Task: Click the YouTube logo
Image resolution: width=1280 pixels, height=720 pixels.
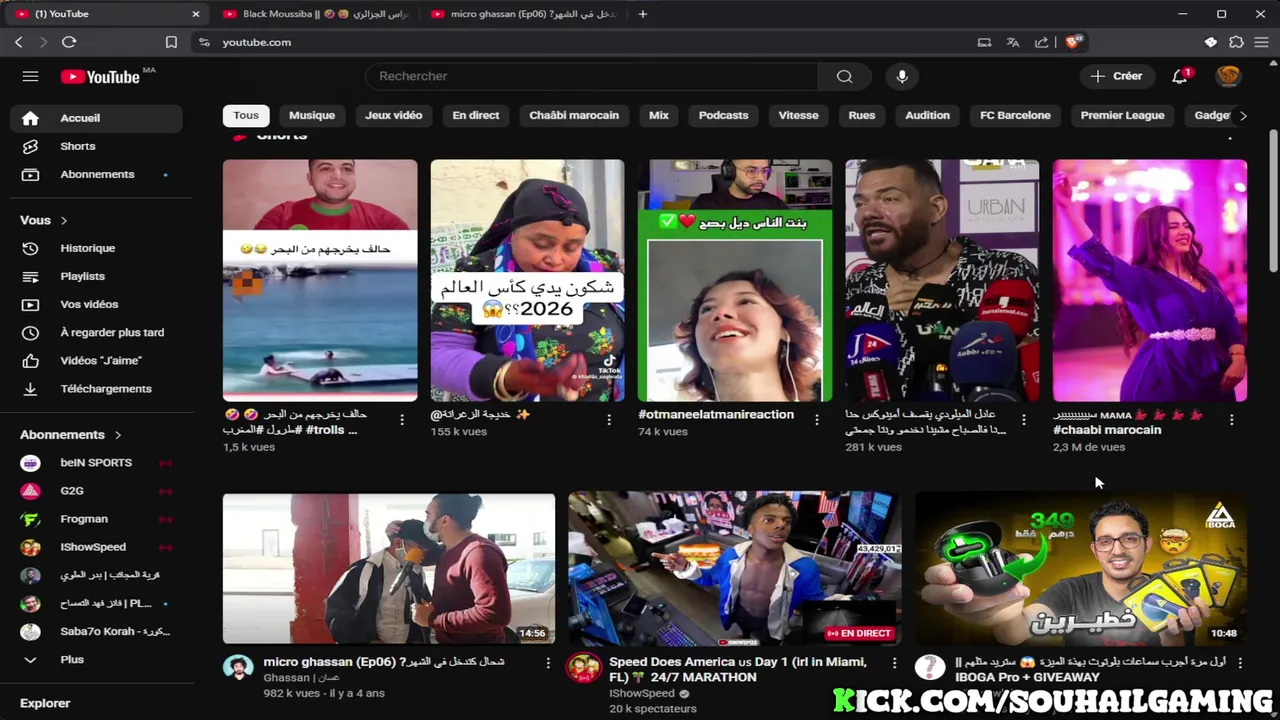Action: coord(100,77)
